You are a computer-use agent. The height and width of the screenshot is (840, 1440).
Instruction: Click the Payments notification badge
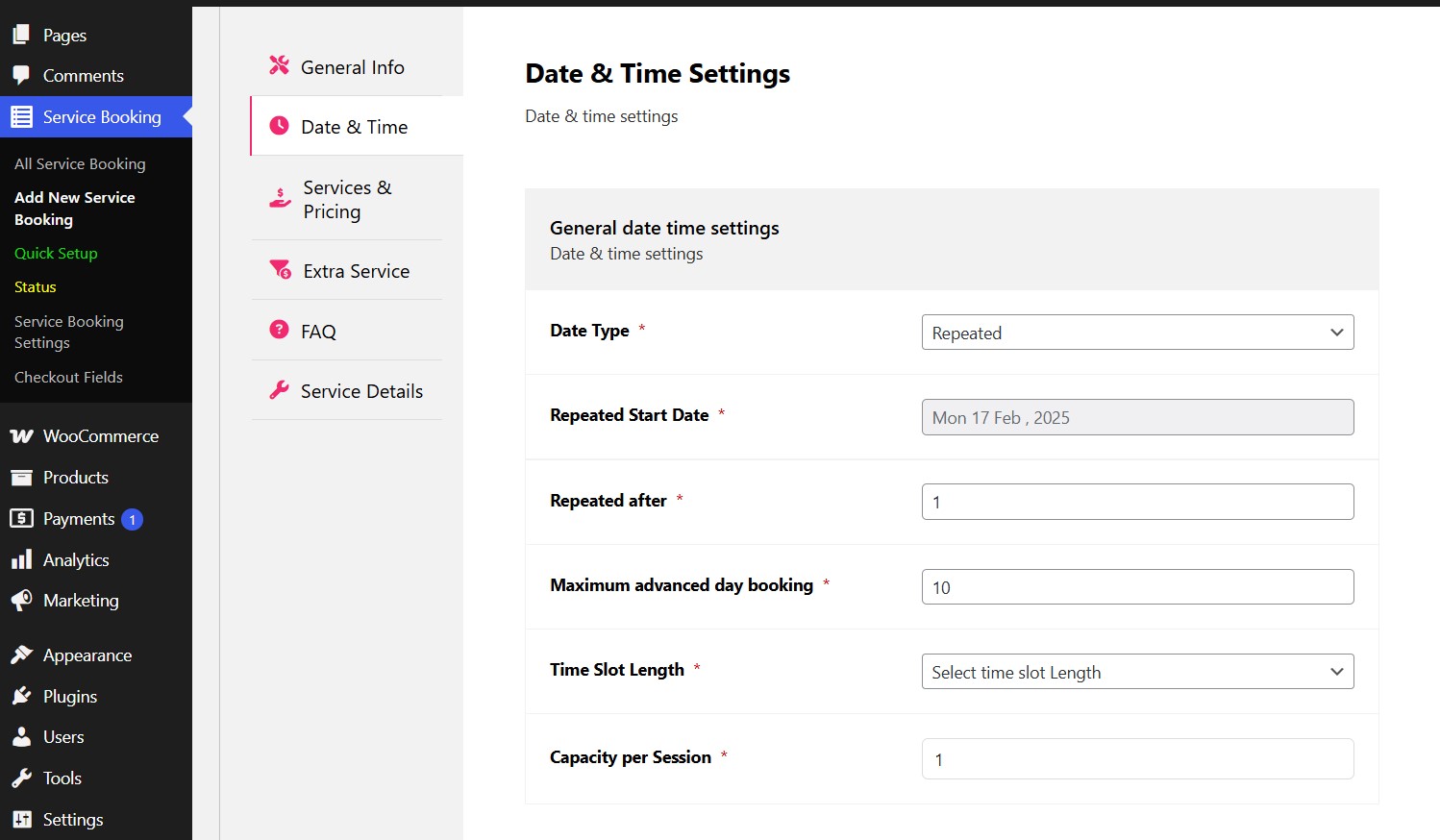[x=132, y=519]
